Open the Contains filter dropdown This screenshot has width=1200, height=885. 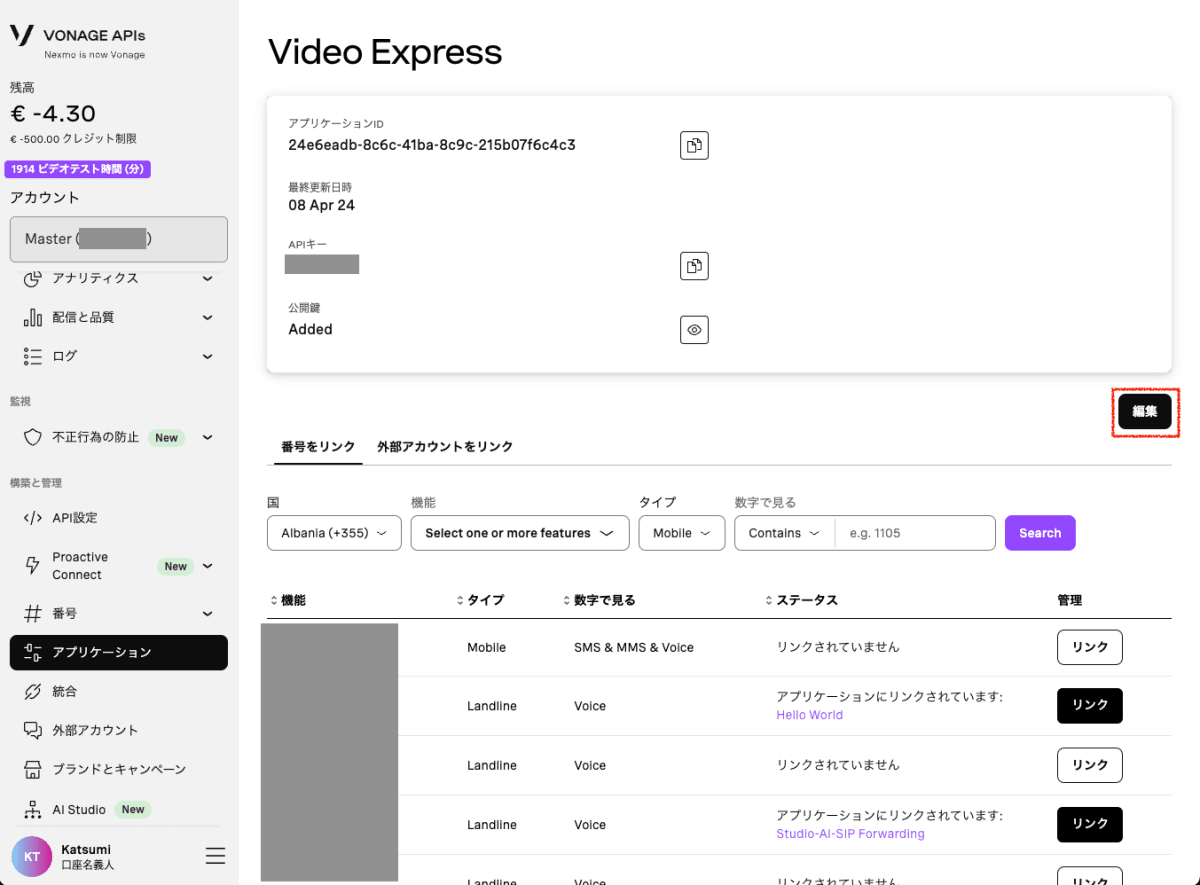[x=785, y=533]
